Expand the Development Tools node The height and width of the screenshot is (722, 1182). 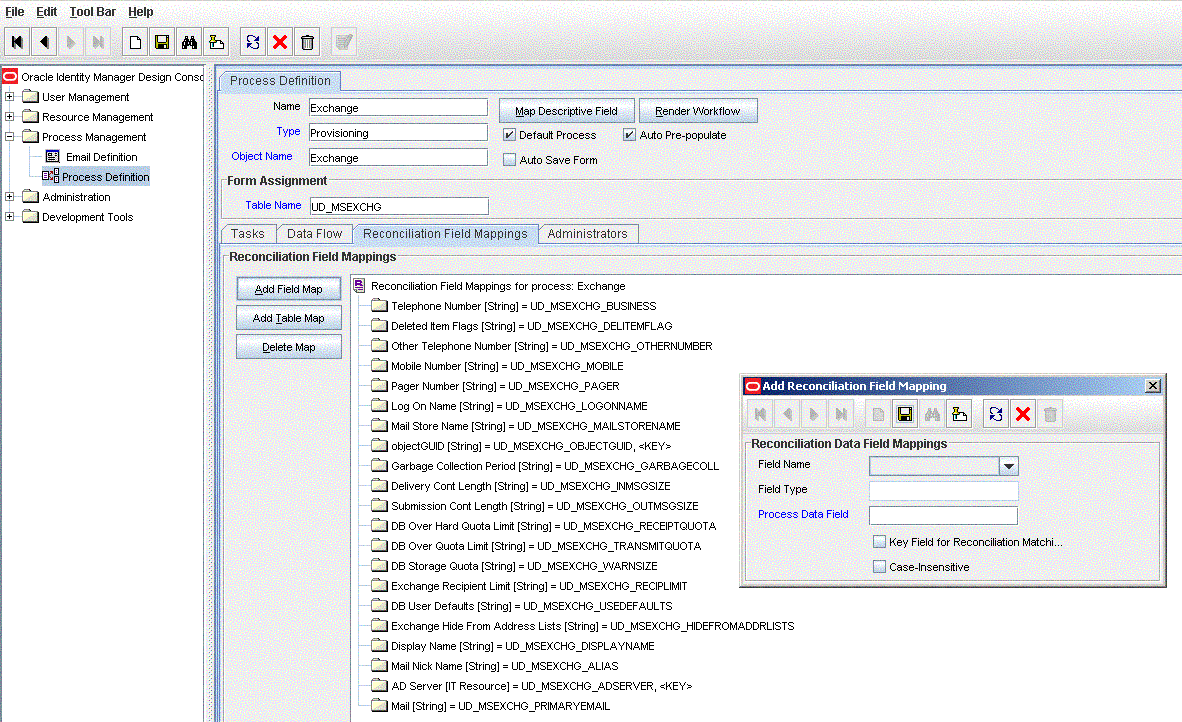[9, 217]
